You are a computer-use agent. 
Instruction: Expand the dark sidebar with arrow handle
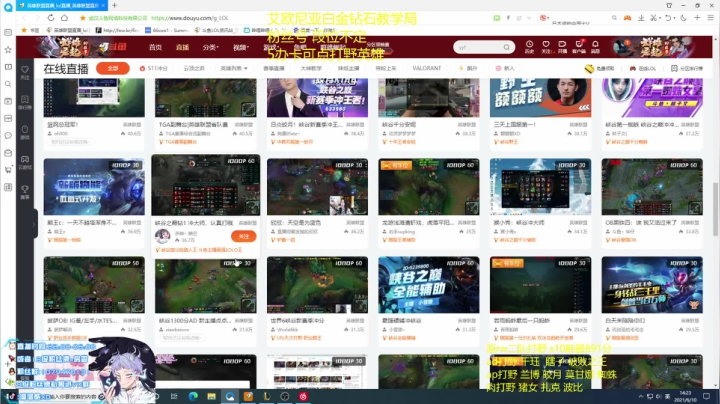click(34, 224)
